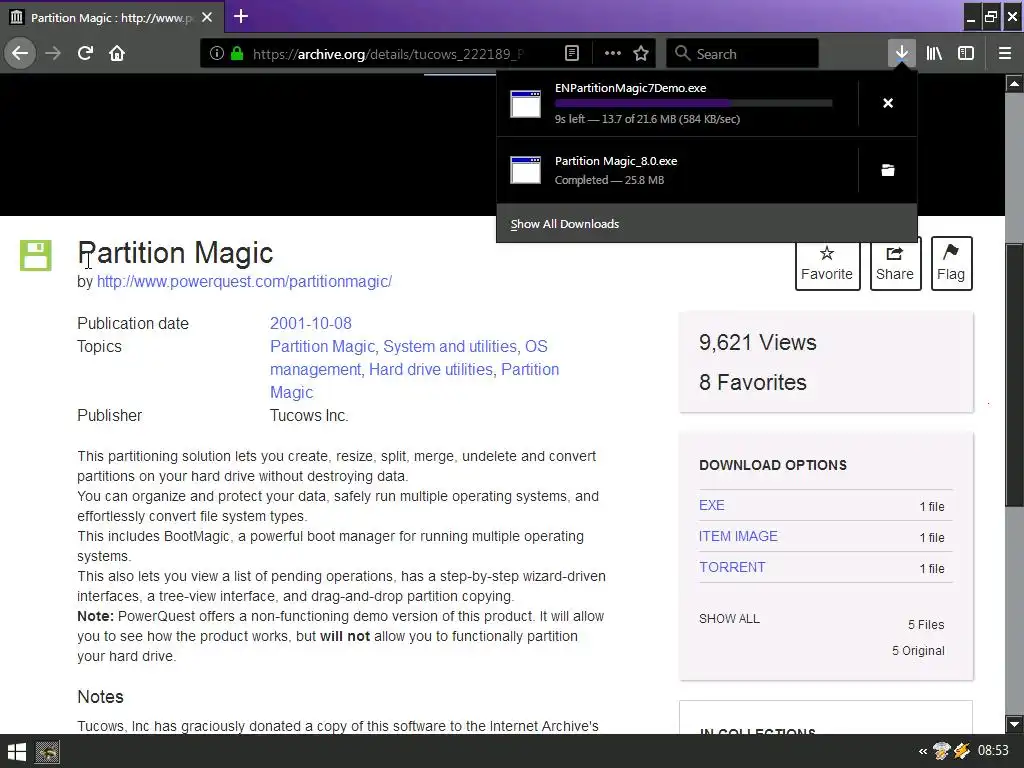Open the ITEM IMAGE download option
Viewport: 1024px width, 768px height.
pyautogui.click(x=739, y=536)
